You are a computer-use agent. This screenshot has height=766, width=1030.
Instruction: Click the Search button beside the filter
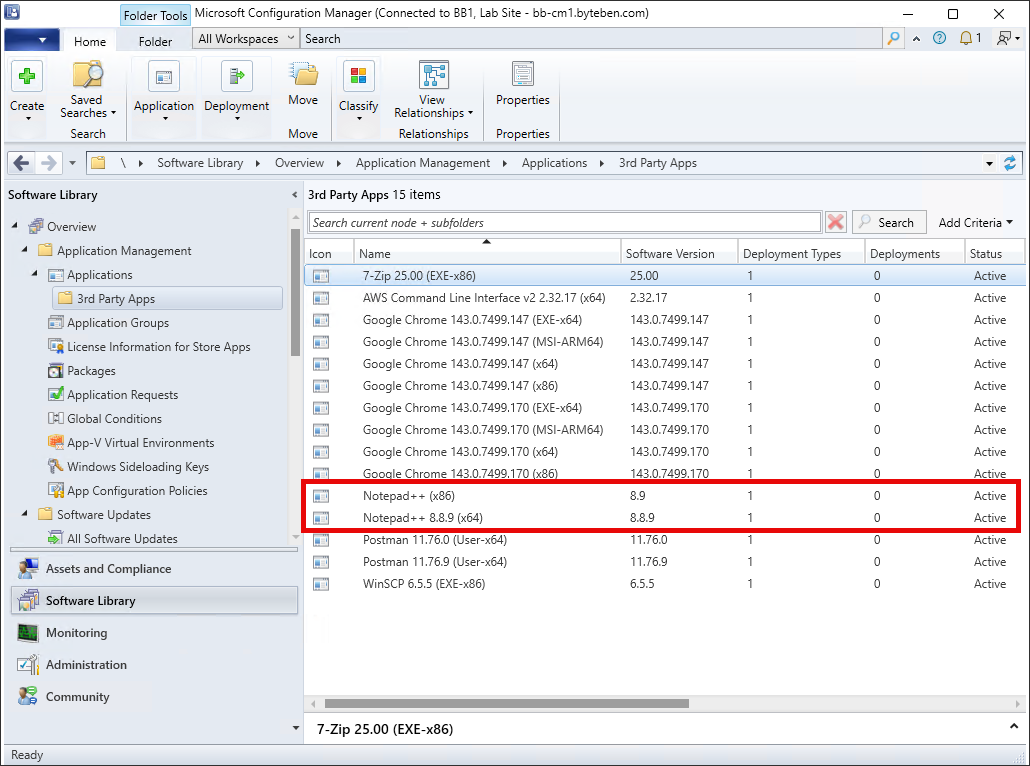click(886, 223)
